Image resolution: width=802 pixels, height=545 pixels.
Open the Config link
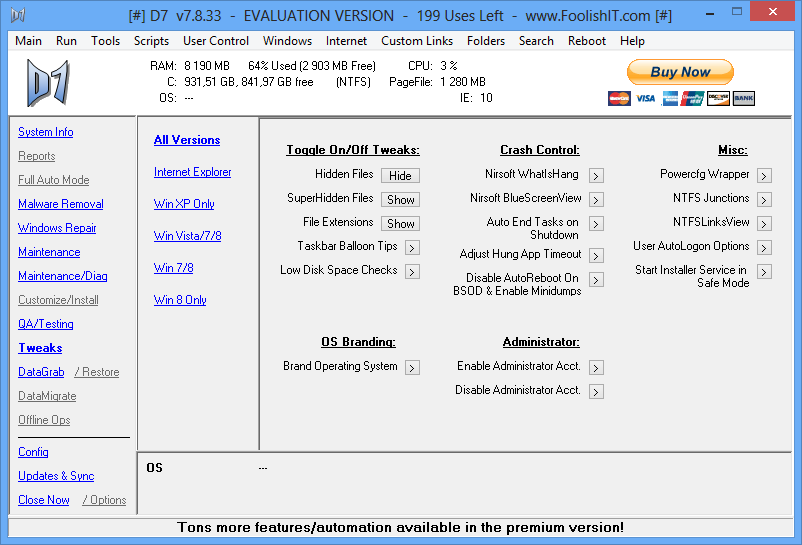click(x=33, y=452)
